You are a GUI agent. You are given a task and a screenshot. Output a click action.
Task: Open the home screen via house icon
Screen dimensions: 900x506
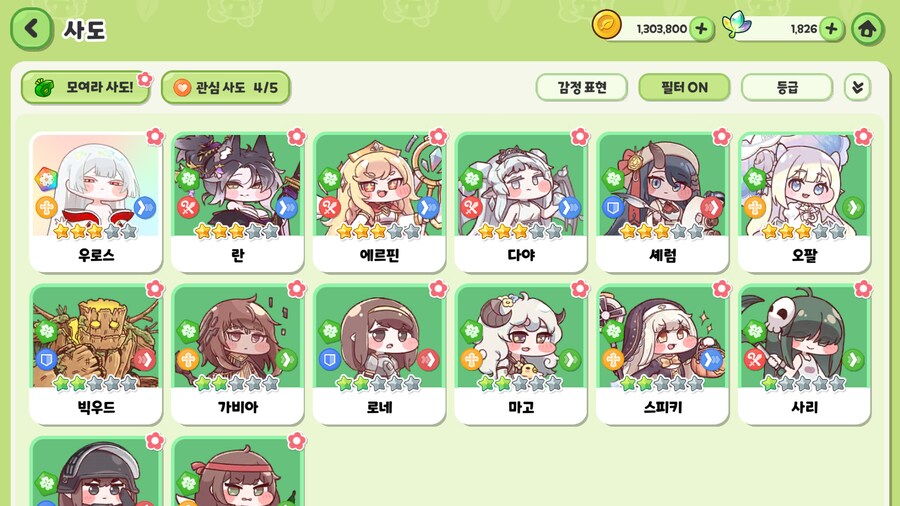click(x=867, y=29)
